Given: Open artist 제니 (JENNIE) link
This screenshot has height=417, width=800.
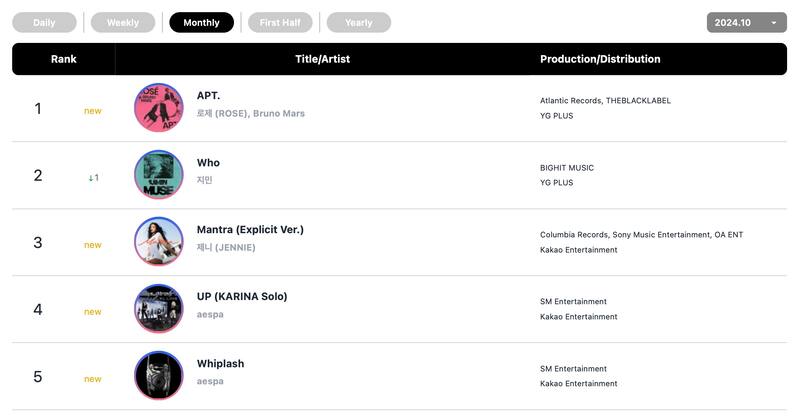Looking at the screenshot, I should (x=226, y=248).
